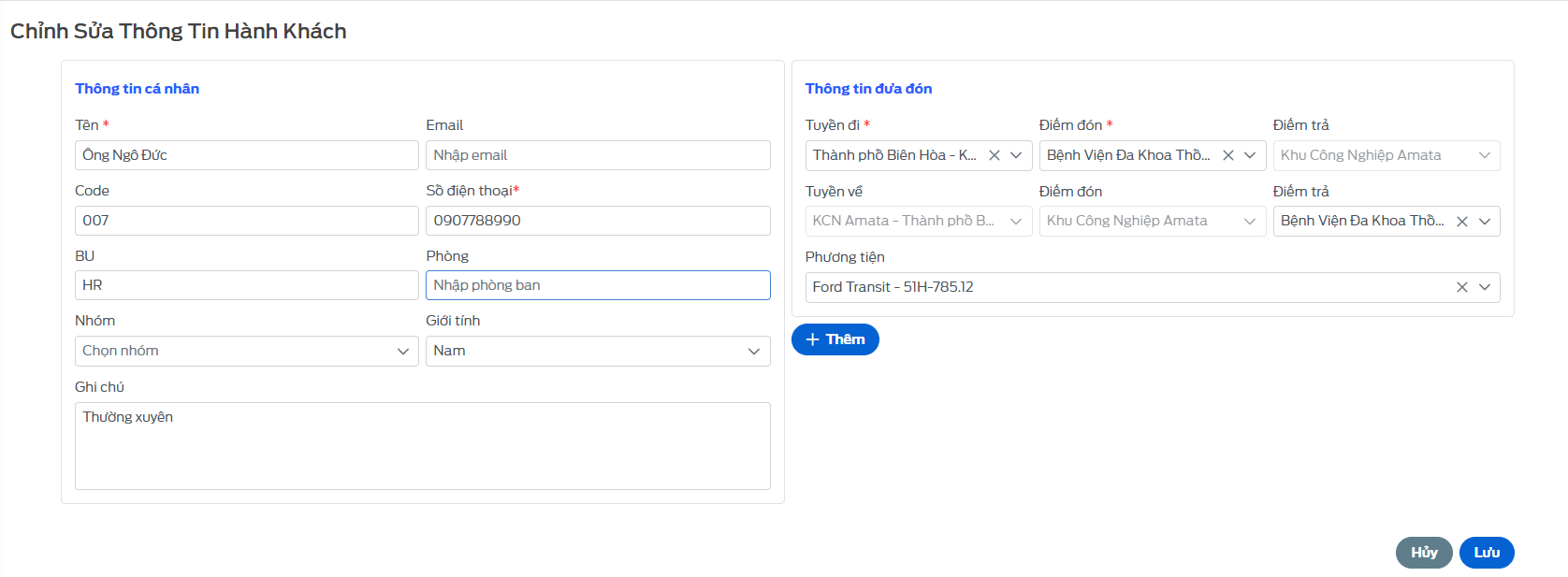The height and width of the screenshot is (577, 1568).
Task: Clear the Tuyến đi route selection
Action: [995, 155]
